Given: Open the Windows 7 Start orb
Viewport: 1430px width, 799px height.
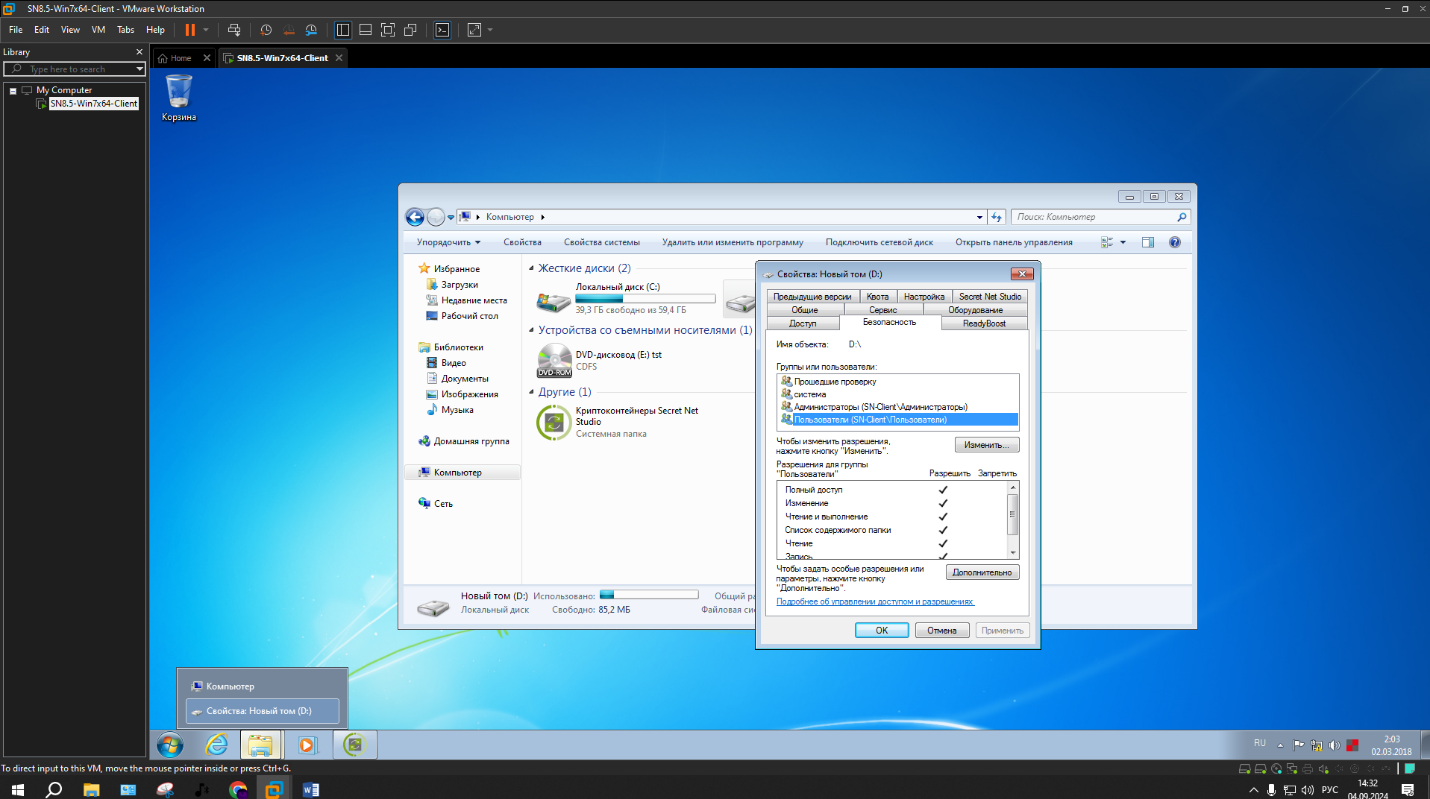Looking at the screenshot, I should click(170, 745).
